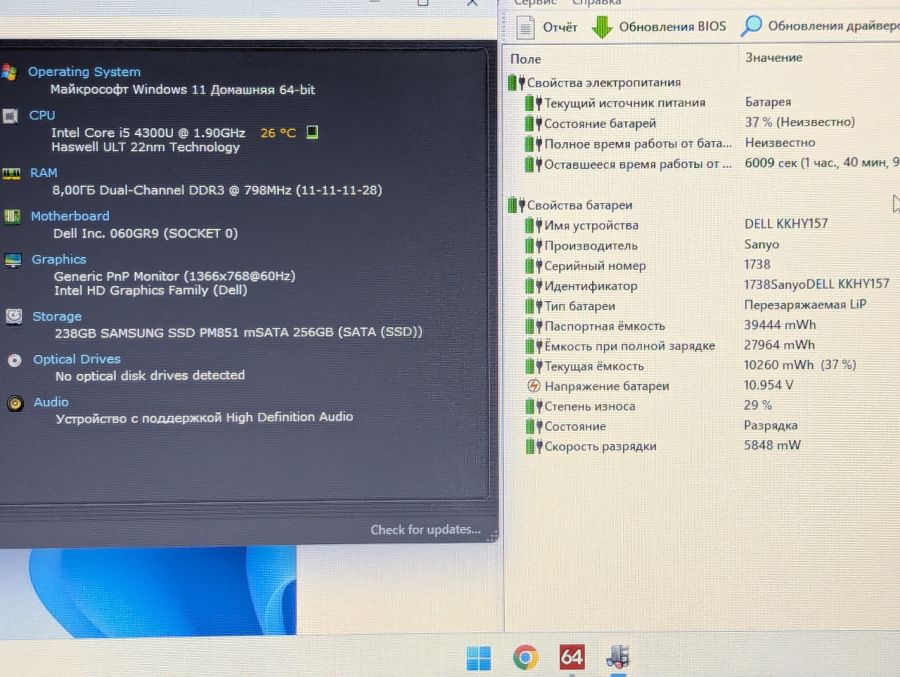
Task: Open the Справка menu in AIDA64
Action: tap(596, 3)
